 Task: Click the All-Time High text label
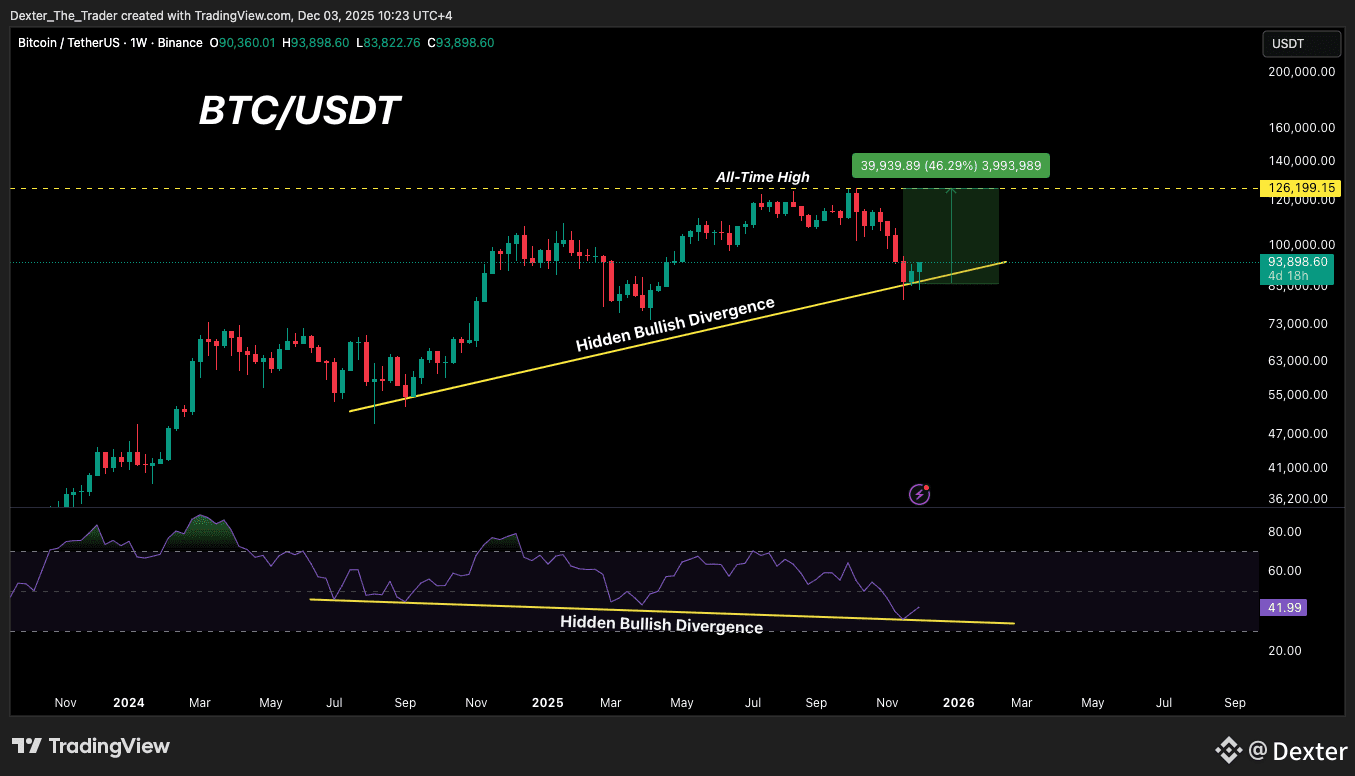(763, 177)
